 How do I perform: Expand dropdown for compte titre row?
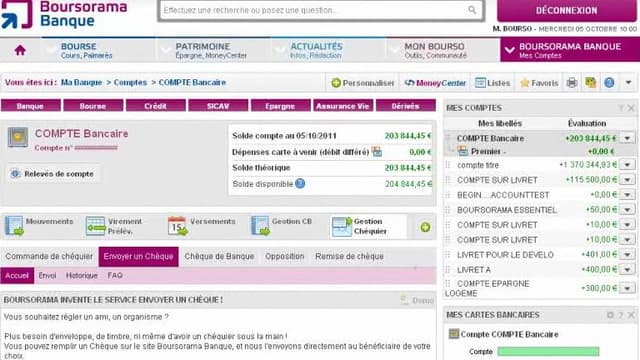pos(627,165)
